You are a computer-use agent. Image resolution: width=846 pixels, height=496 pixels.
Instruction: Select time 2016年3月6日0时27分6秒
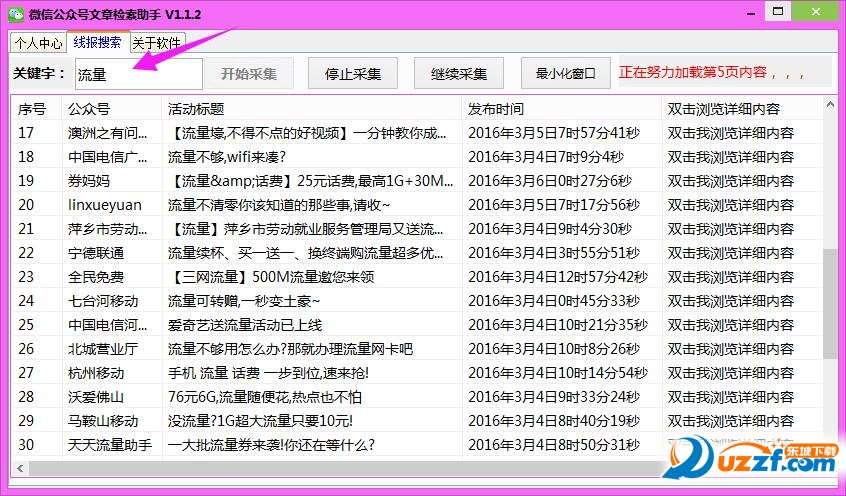pyautogui.click(x=550, y=181)
